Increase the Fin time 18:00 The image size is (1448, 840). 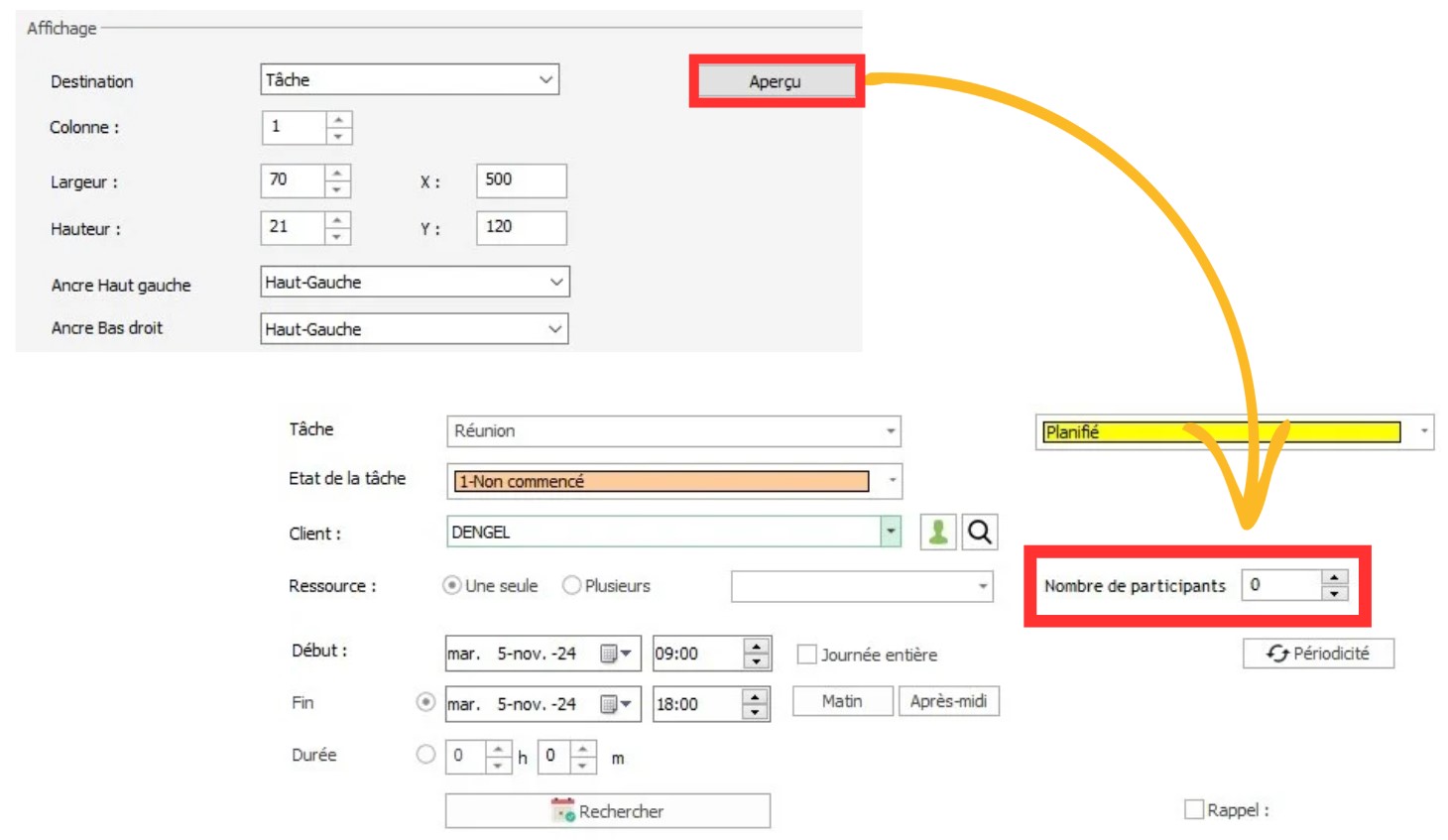click(756, 696)
